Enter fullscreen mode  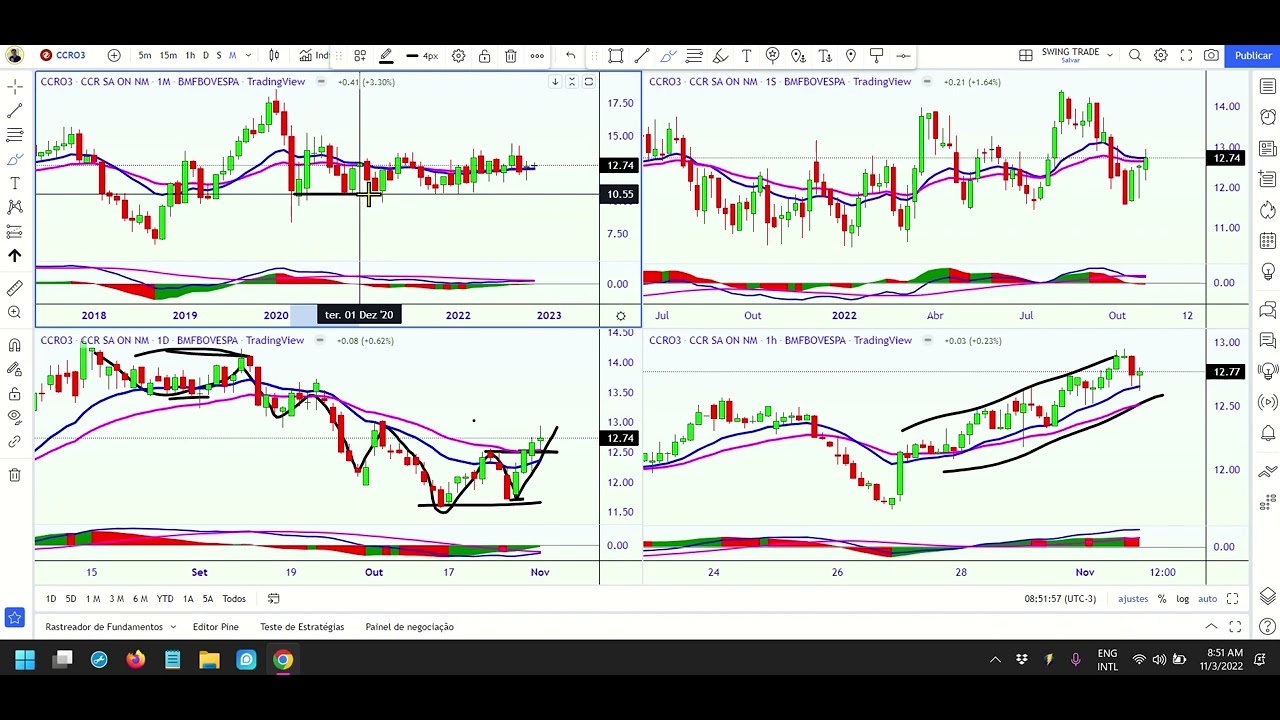click(1186, 55)
